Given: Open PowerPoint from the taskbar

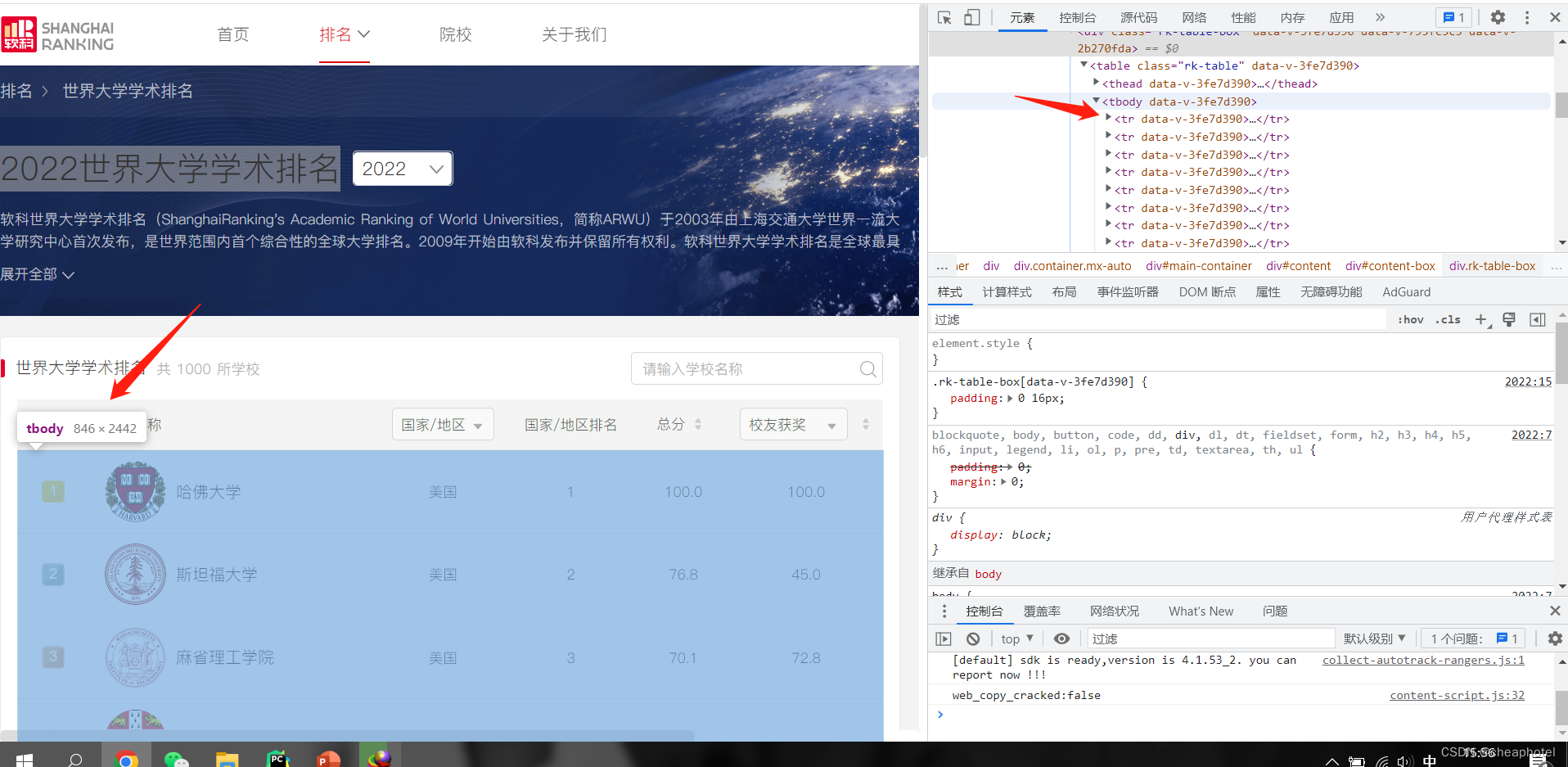Looking at the screenshot, I should coord(328,759).
